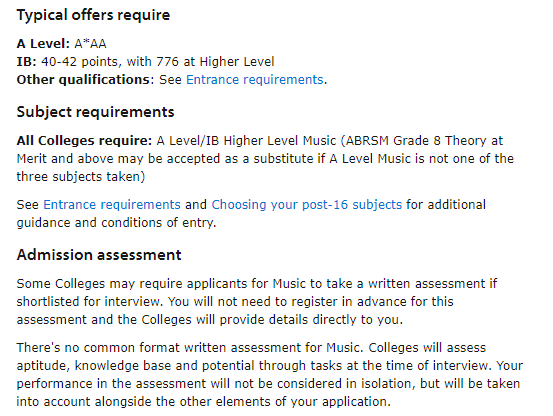Click the Admission assessment heading
Screen dimensions: 553x416
coord(99,255)
